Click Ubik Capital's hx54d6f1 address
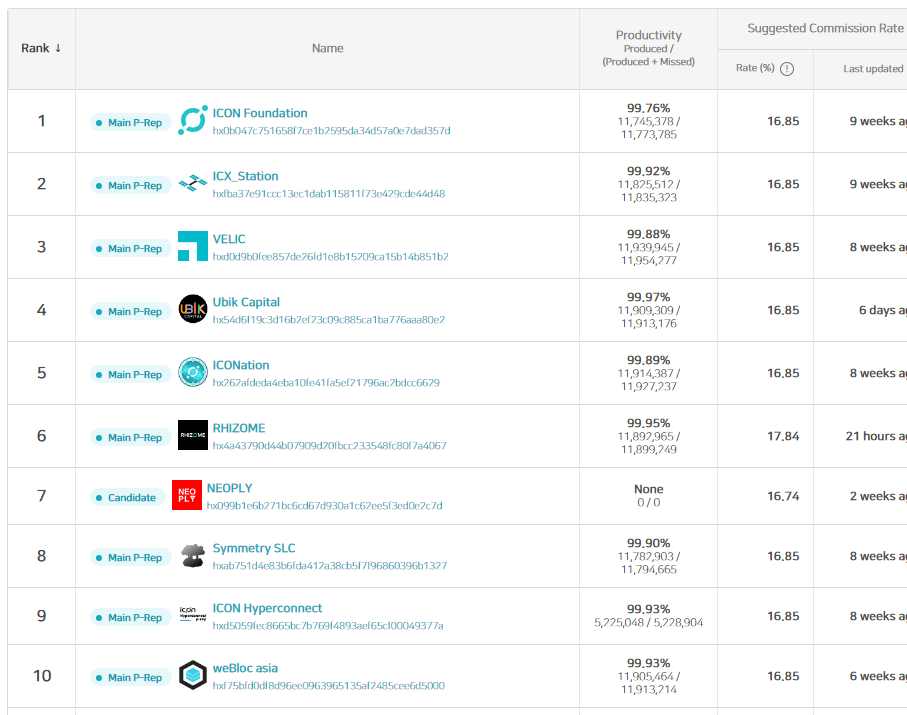Image resolution: width=907 pixels, height=715 pixels. tap(329, 320)
